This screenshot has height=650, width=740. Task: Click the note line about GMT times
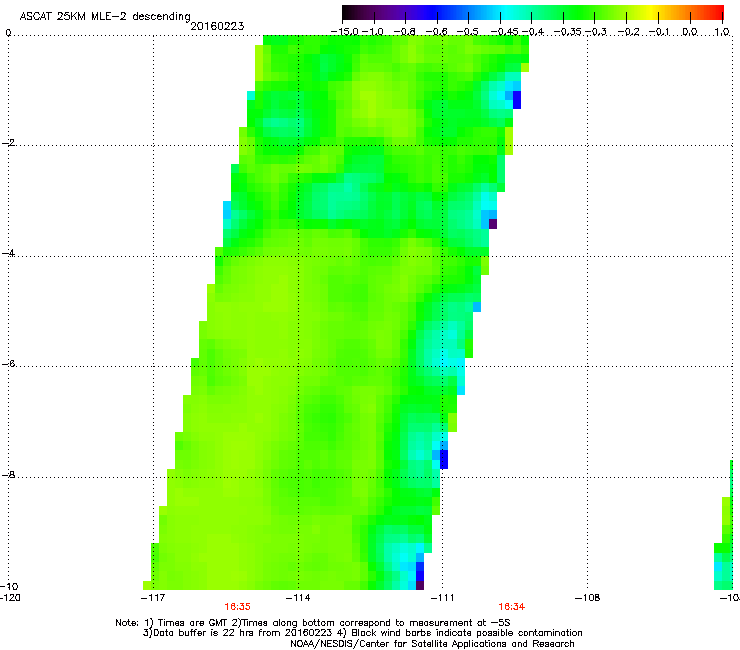pos(313,623)
